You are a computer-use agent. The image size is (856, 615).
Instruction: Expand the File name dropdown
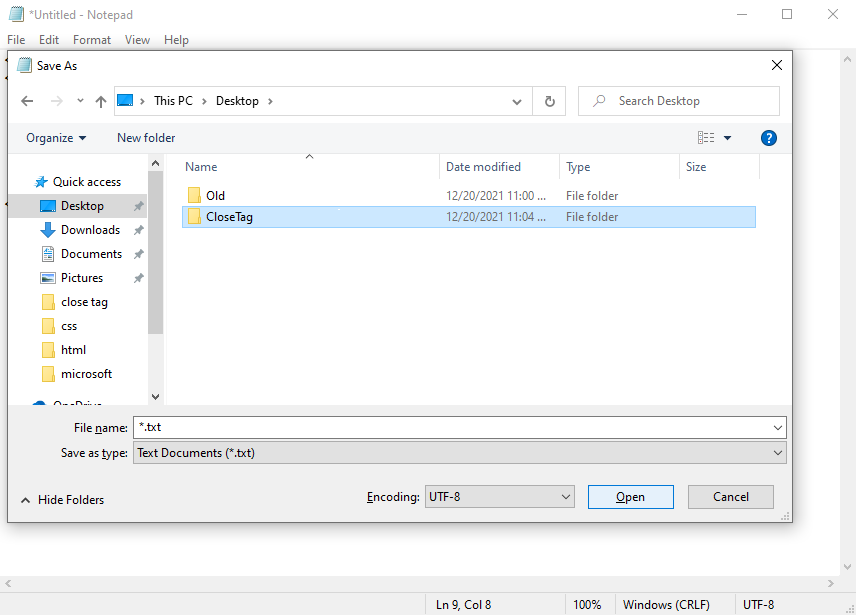coord(778,428)
